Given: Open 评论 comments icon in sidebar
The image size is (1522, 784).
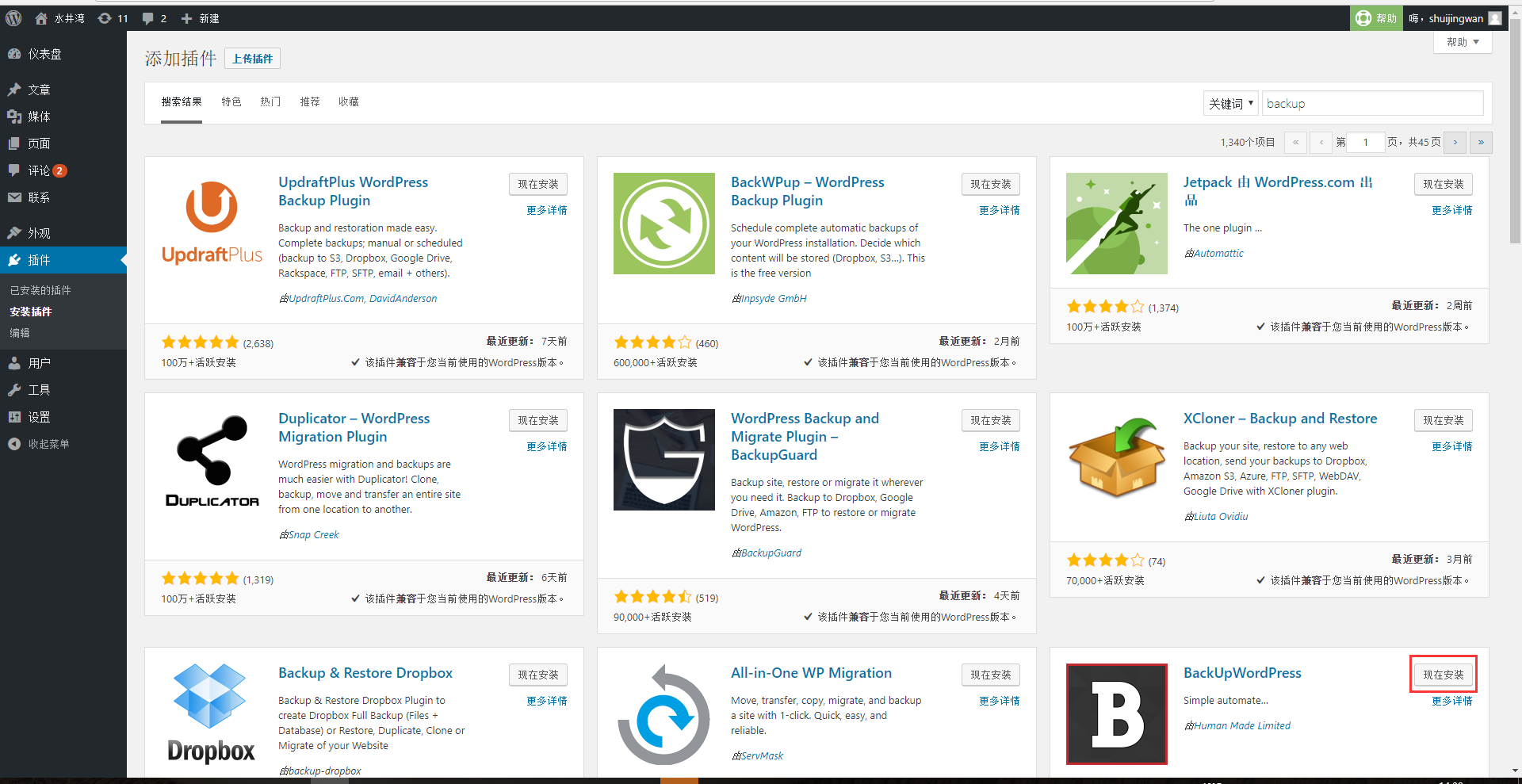Looking at the screenshot, I should point(14,170).
